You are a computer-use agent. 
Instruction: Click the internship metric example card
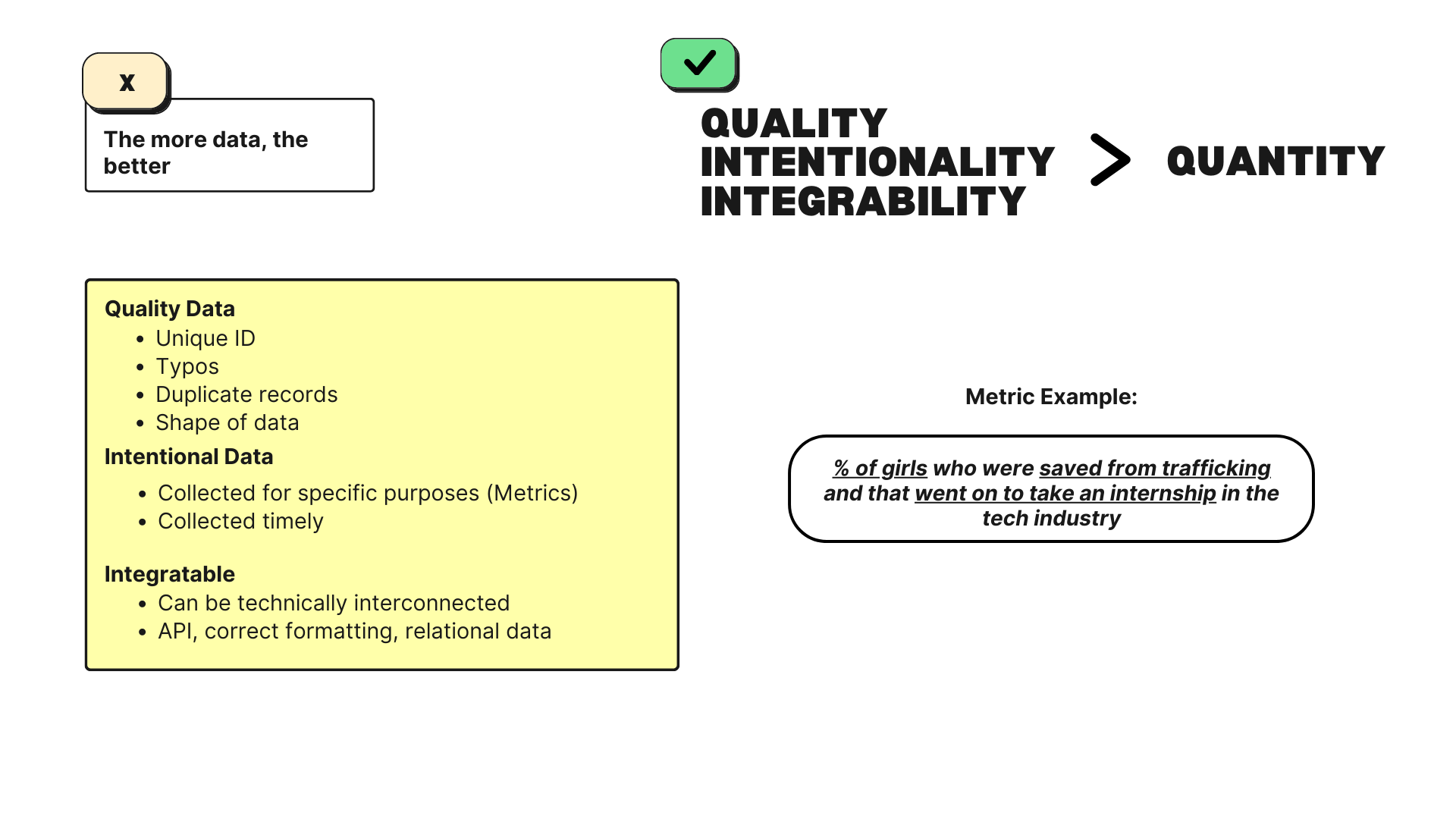coord(1050,493)
